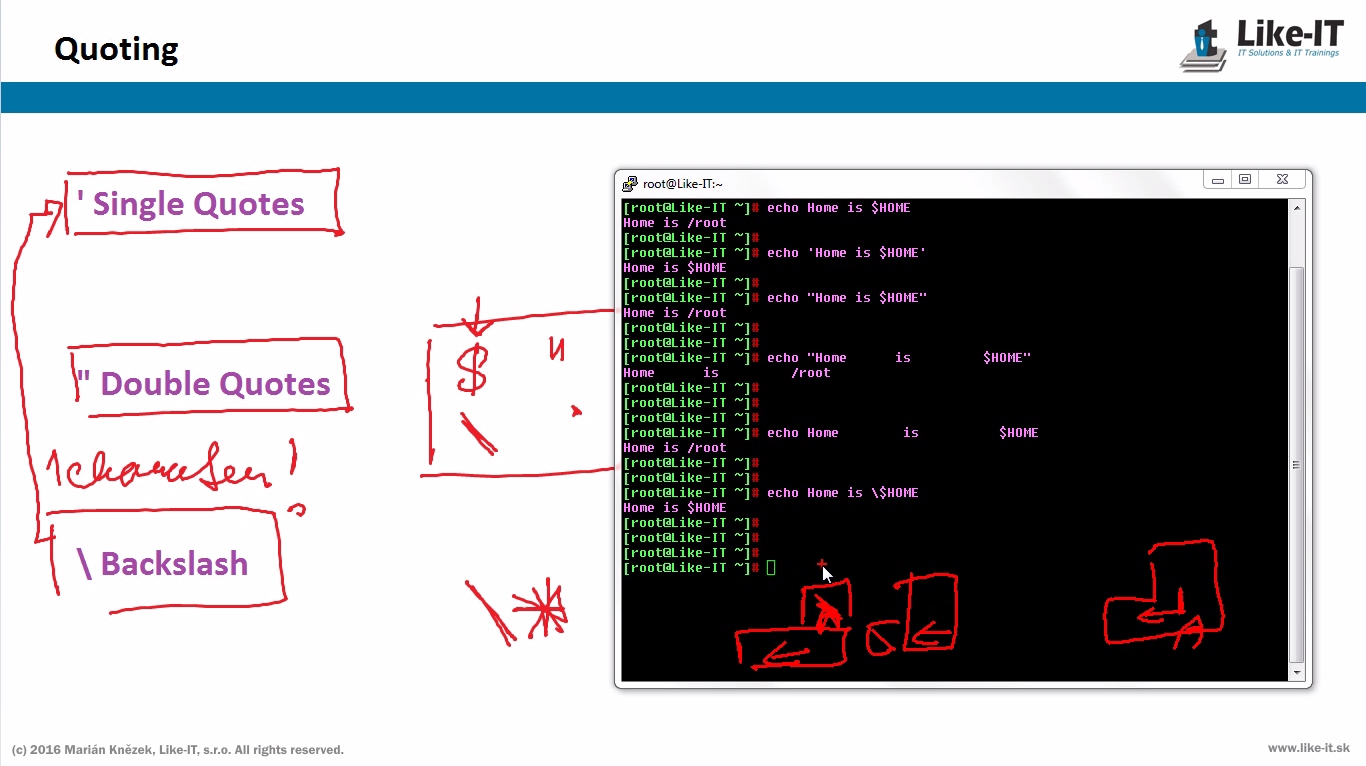Screen dimensions: 1366x766
Task: Click the " Double Quotes label
Action: click(204, 384)
